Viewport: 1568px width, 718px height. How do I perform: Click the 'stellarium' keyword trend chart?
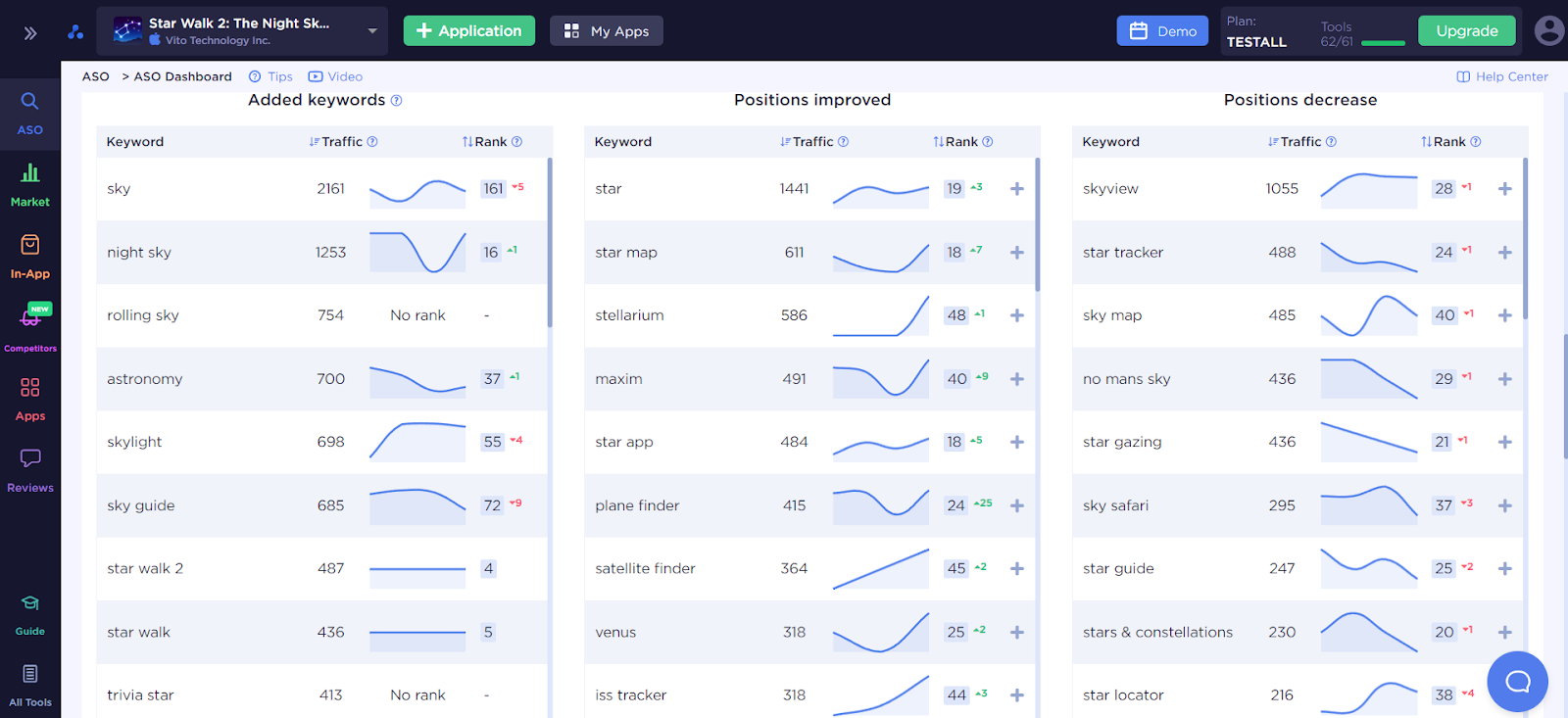(x=881, y=315)
